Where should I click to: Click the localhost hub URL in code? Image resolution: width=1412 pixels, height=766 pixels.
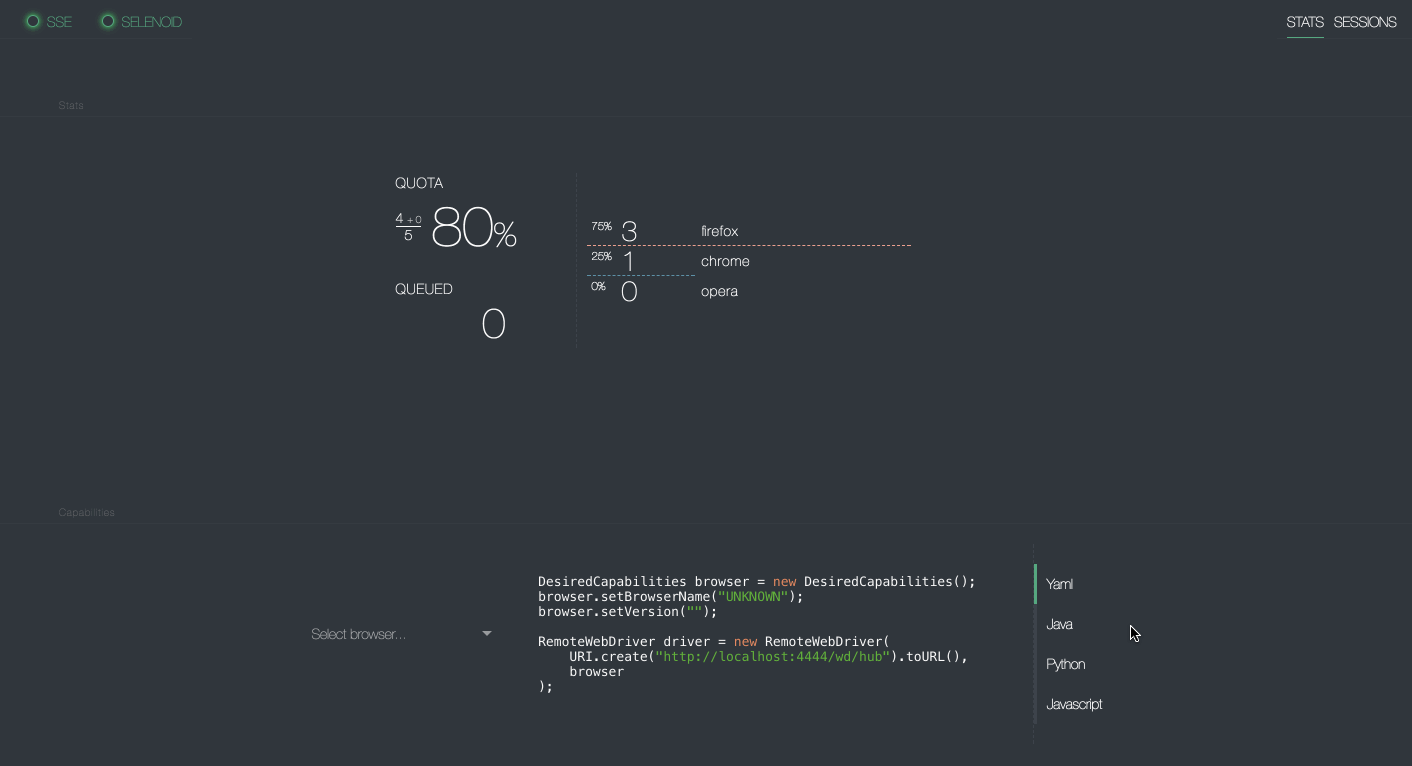tap(771, 657)
